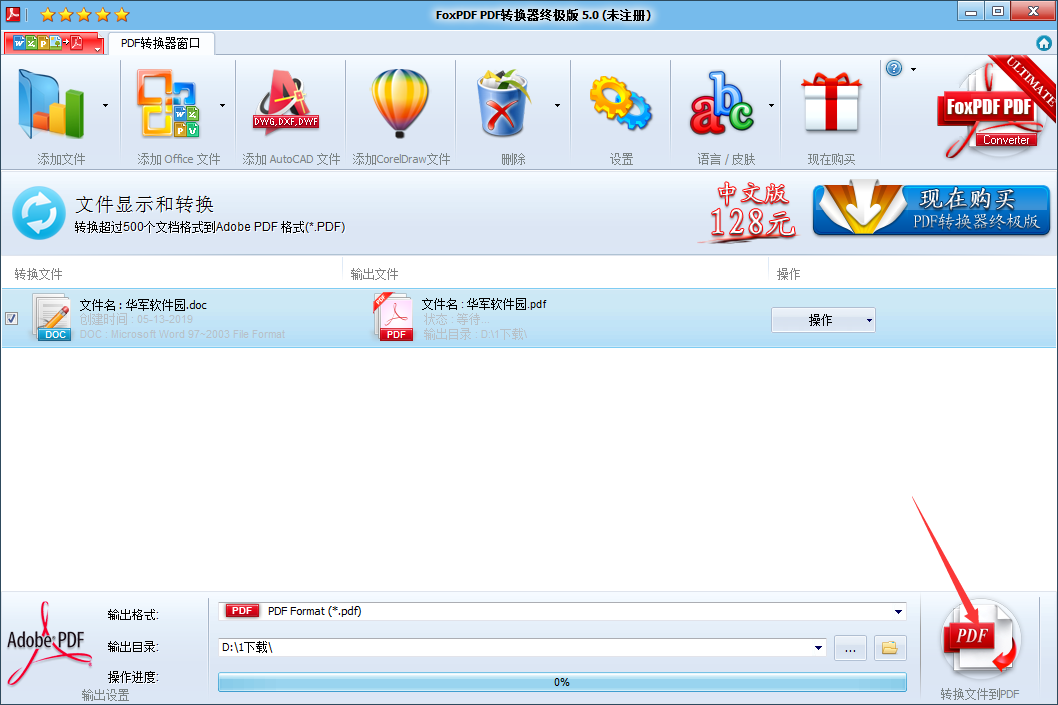Select the file name 华军软件园.doc text
Screen dimensions: 1058x705
[166, 305]
